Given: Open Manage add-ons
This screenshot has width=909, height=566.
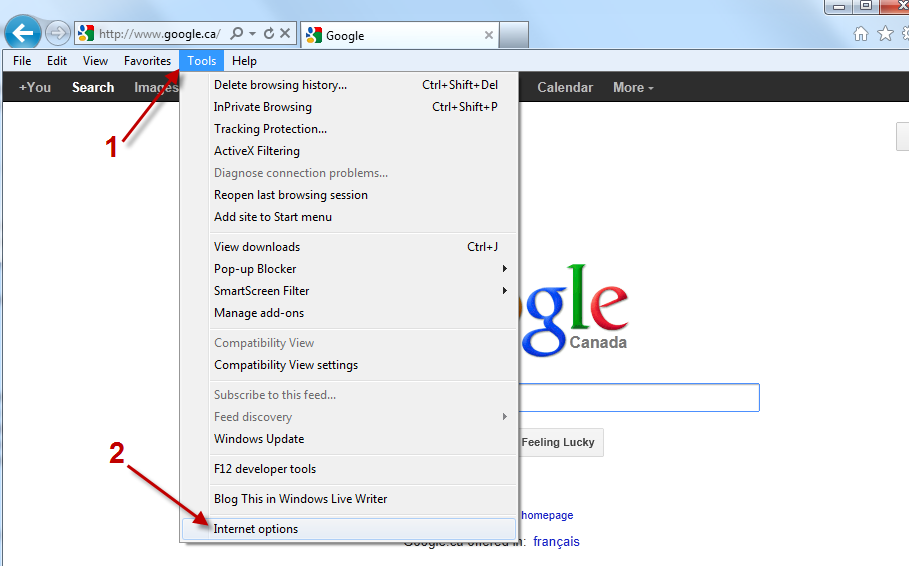Looking at the screenshot, I should (x=349, y=313).
